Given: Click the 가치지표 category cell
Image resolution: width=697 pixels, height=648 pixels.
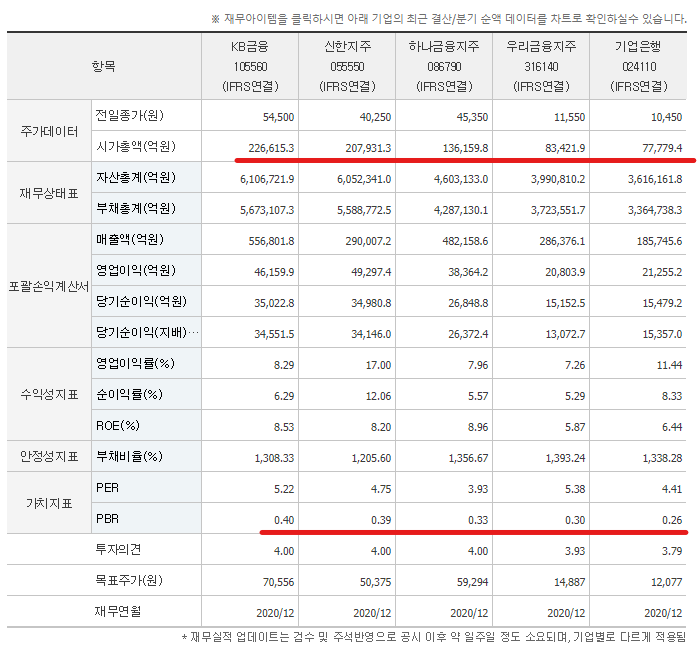Looking at the screenshot, I should coord(49,503).
